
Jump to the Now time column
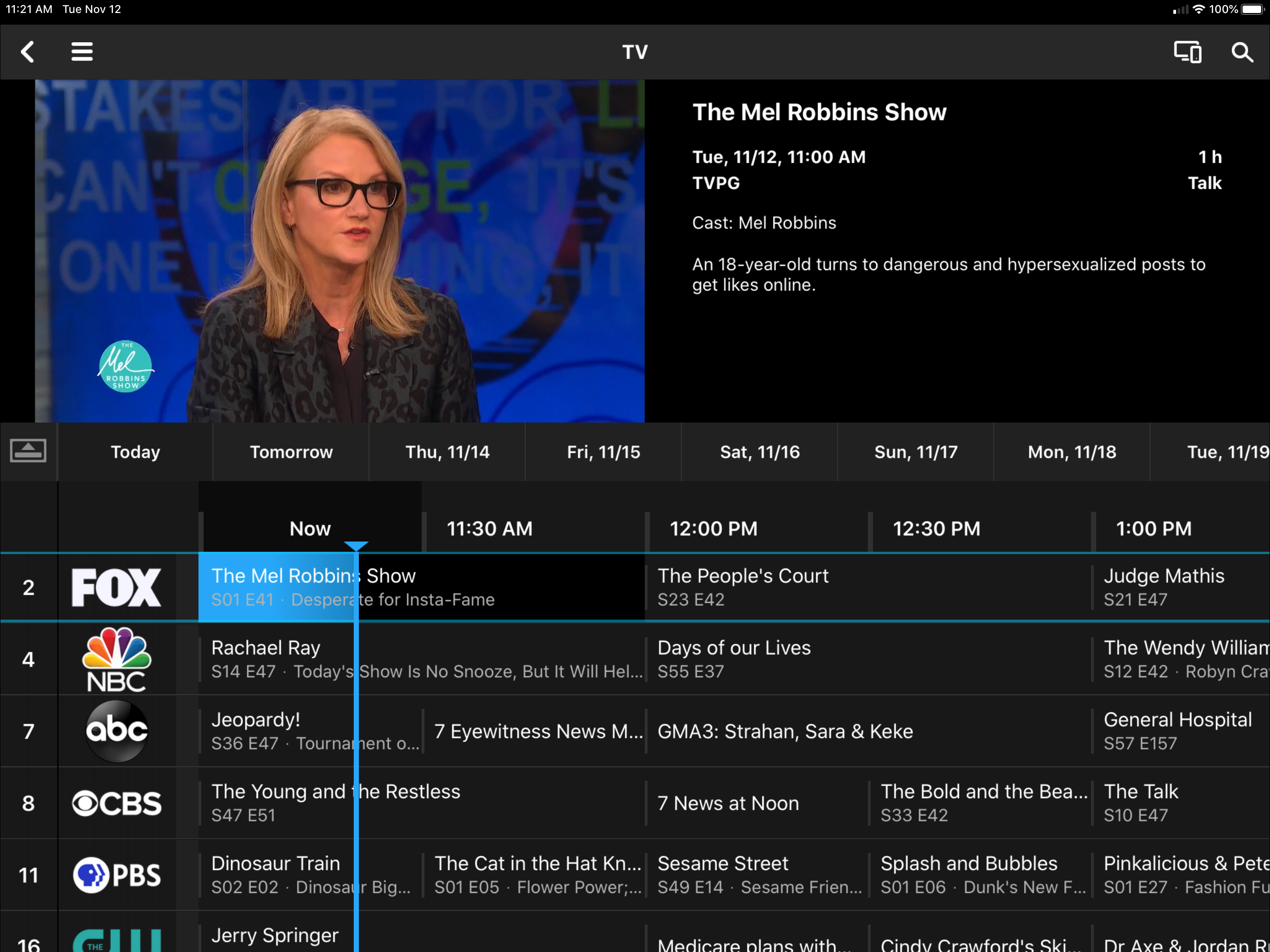(x=310, y=528)
